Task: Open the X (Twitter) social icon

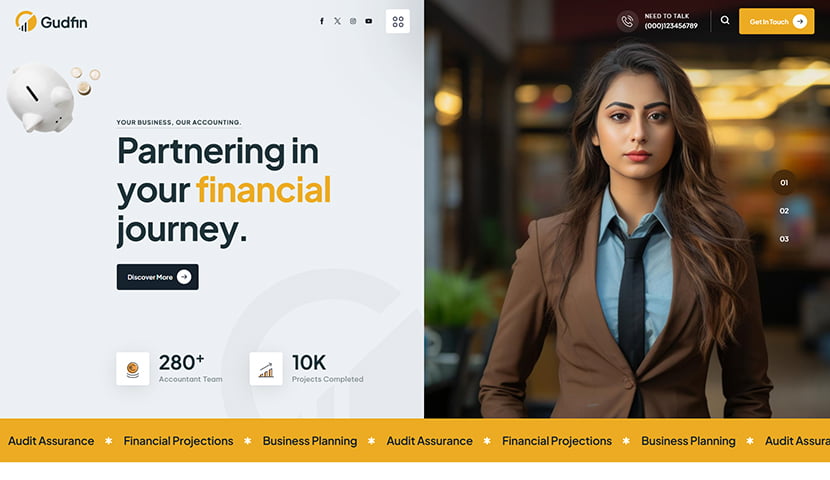Action: 337,21
